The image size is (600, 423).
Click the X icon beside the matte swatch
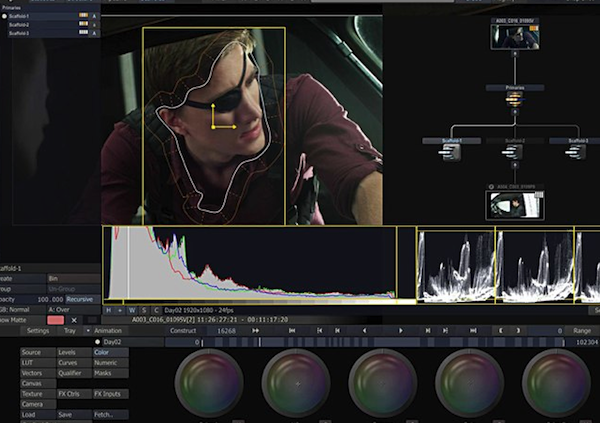pyautogui.click(x=74, y=320)
